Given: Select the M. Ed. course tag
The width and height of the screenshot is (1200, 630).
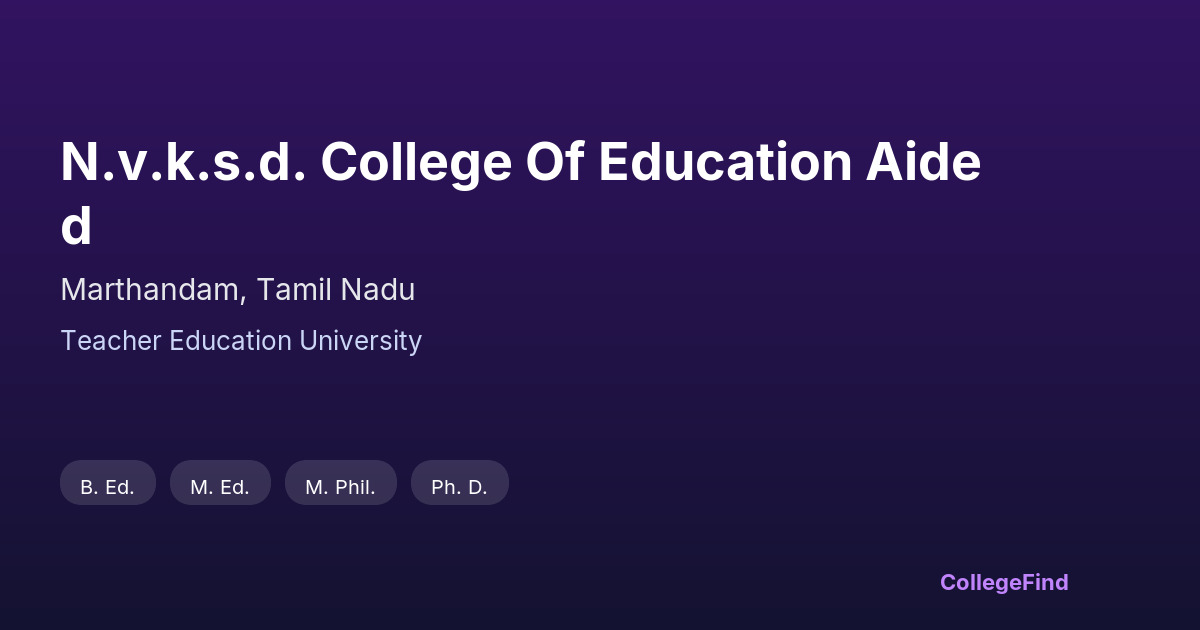Looking at the screenshot, I should click(220, 487).
